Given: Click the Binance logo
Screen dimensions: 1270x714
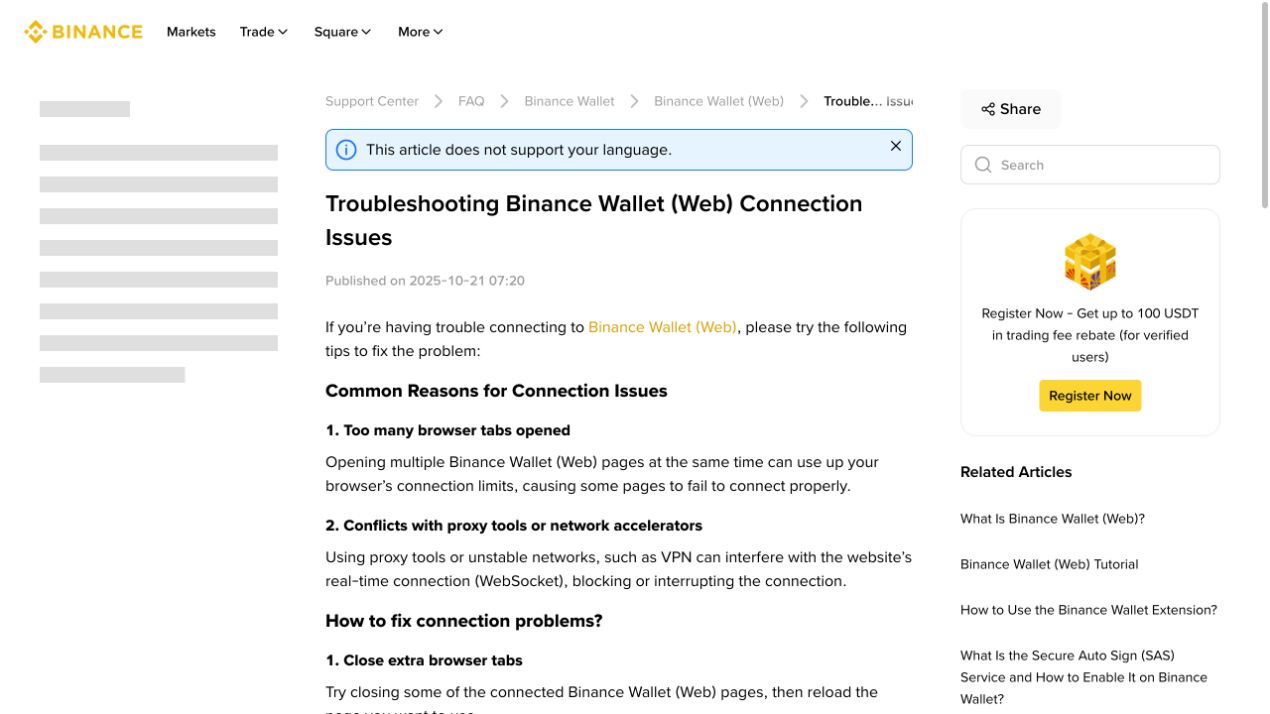Looking at the screenshot, I should pyautogui.click(x=83, y=32).
